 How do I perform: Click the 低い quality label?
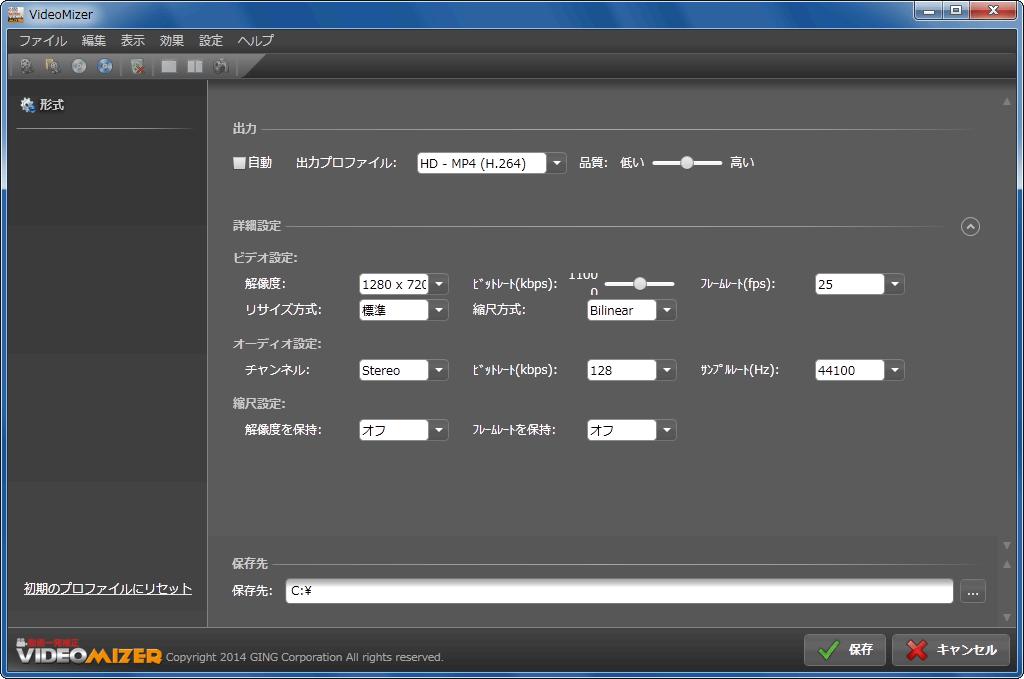point(632,163)
